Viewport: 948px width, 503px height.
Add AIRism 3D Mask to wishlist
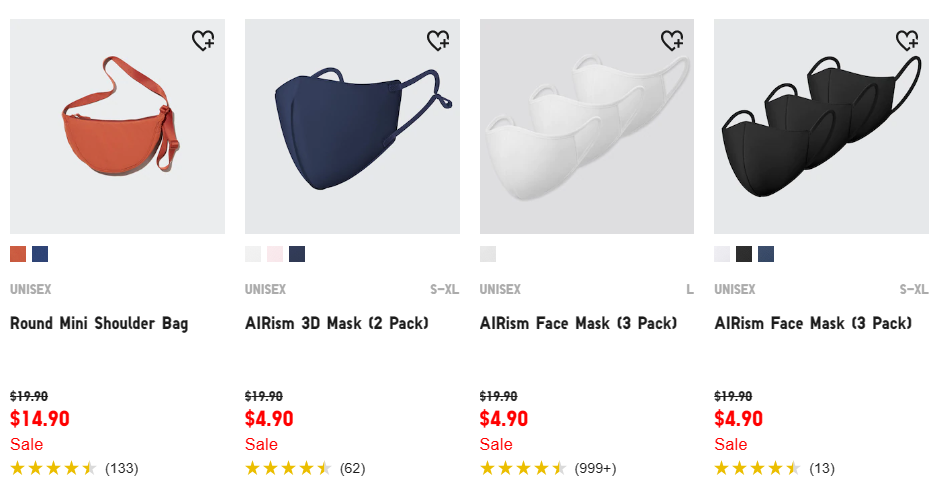click(x=438, y=41)
